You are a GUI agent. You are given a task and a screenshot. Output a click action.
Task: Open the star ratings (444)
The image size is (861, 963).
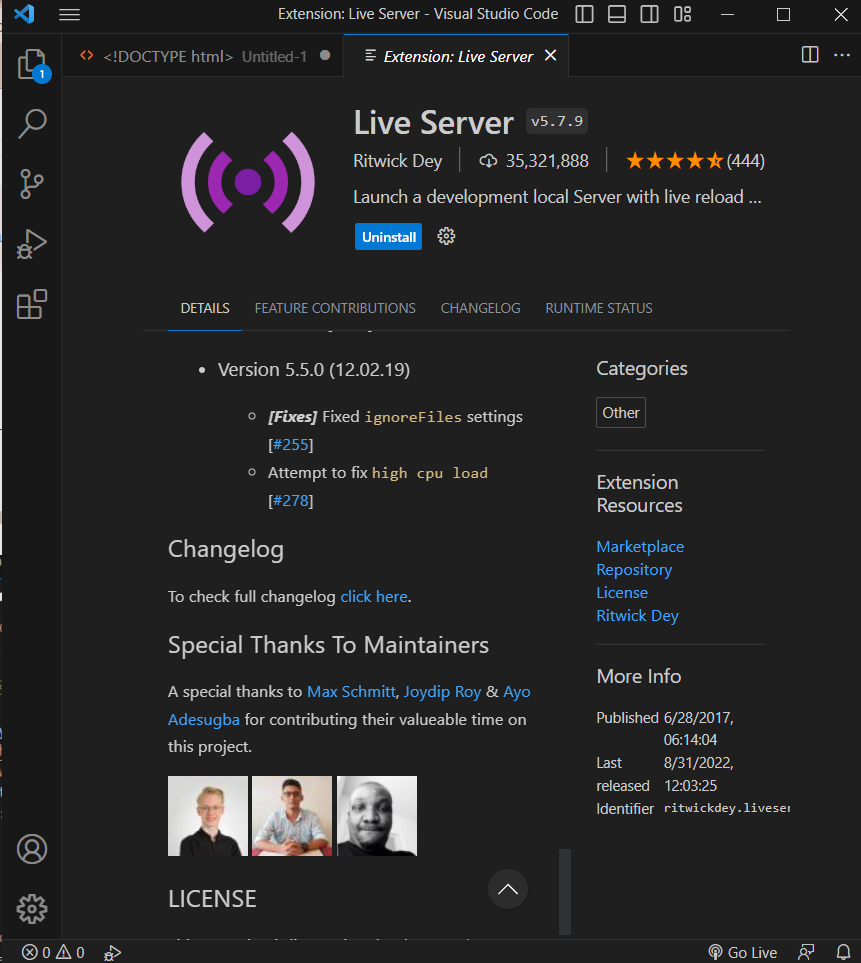[x=695, y=161]
